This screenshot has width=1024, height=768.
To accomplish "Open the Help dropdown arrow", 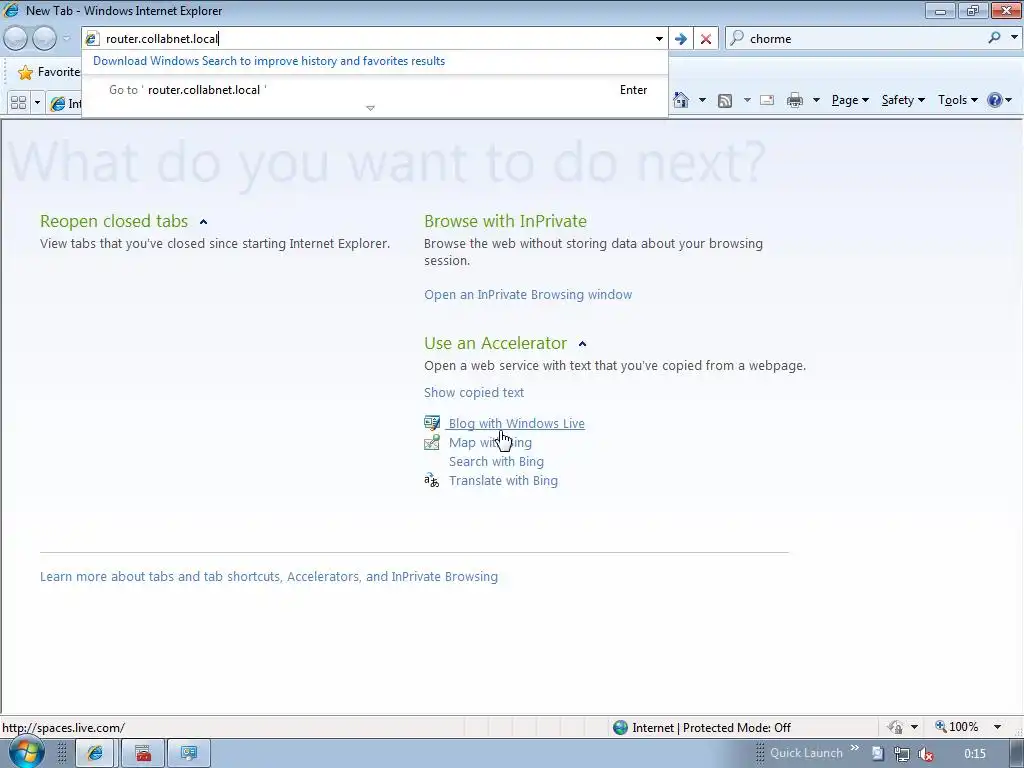I will tap(1009, 100).
